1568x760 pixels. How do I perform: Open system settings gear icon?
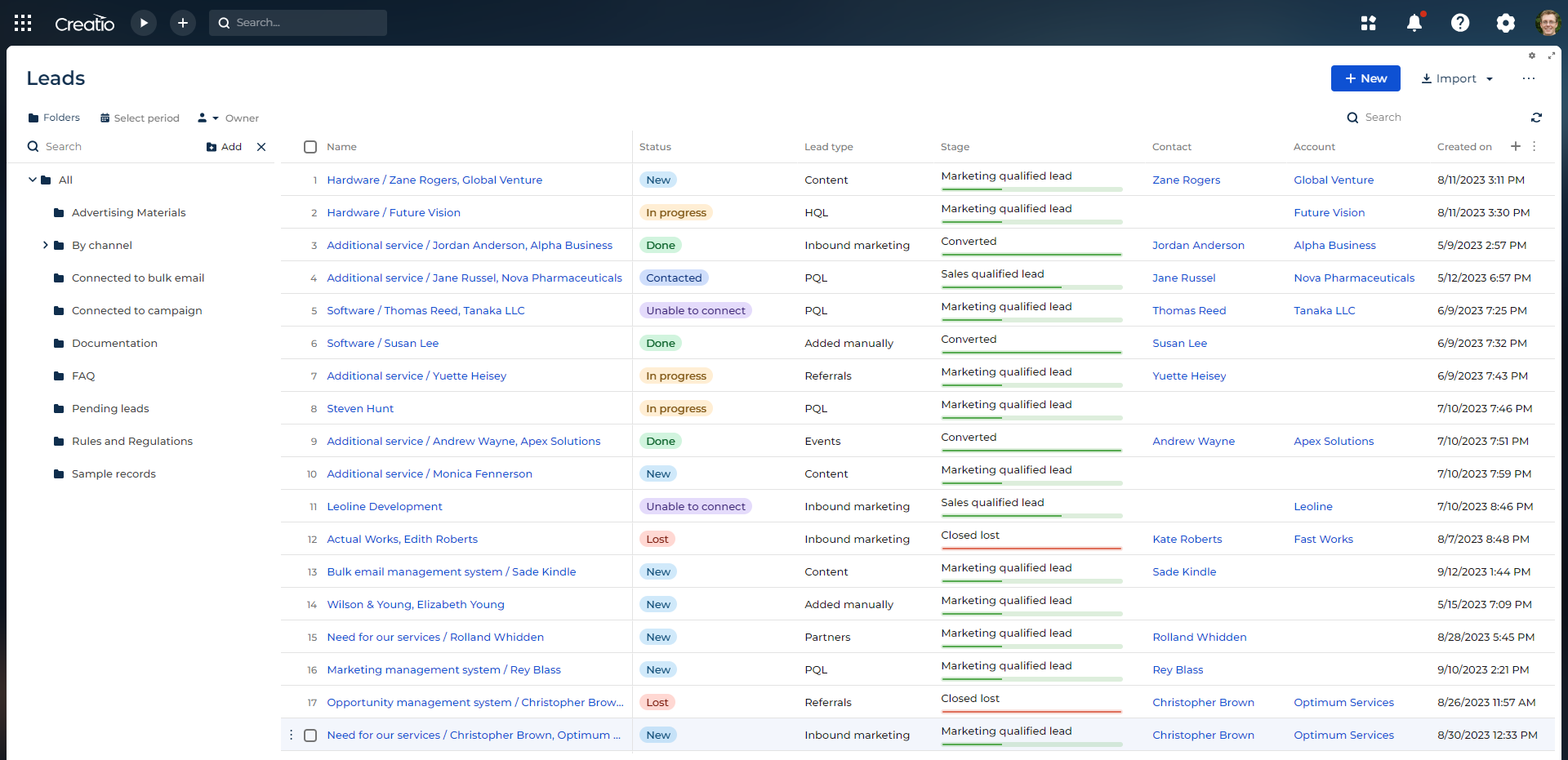point(1505,23)
